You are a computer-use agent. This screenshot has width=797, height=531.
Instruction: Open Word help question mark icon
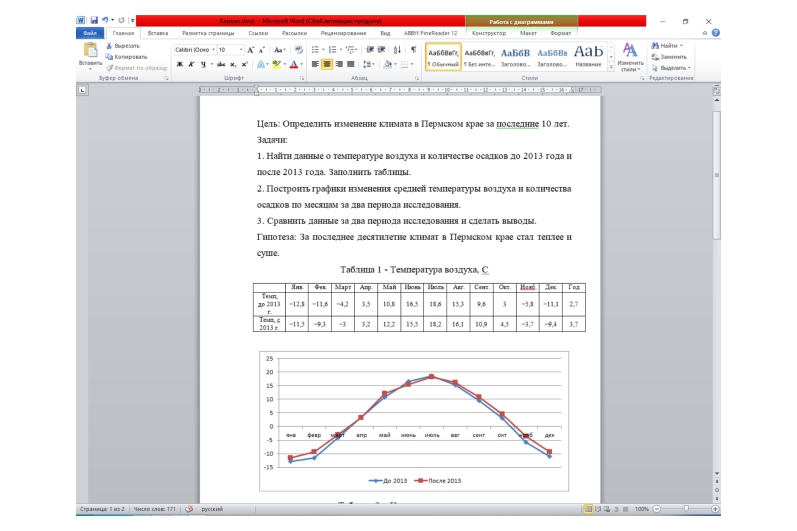click(716, 33)
